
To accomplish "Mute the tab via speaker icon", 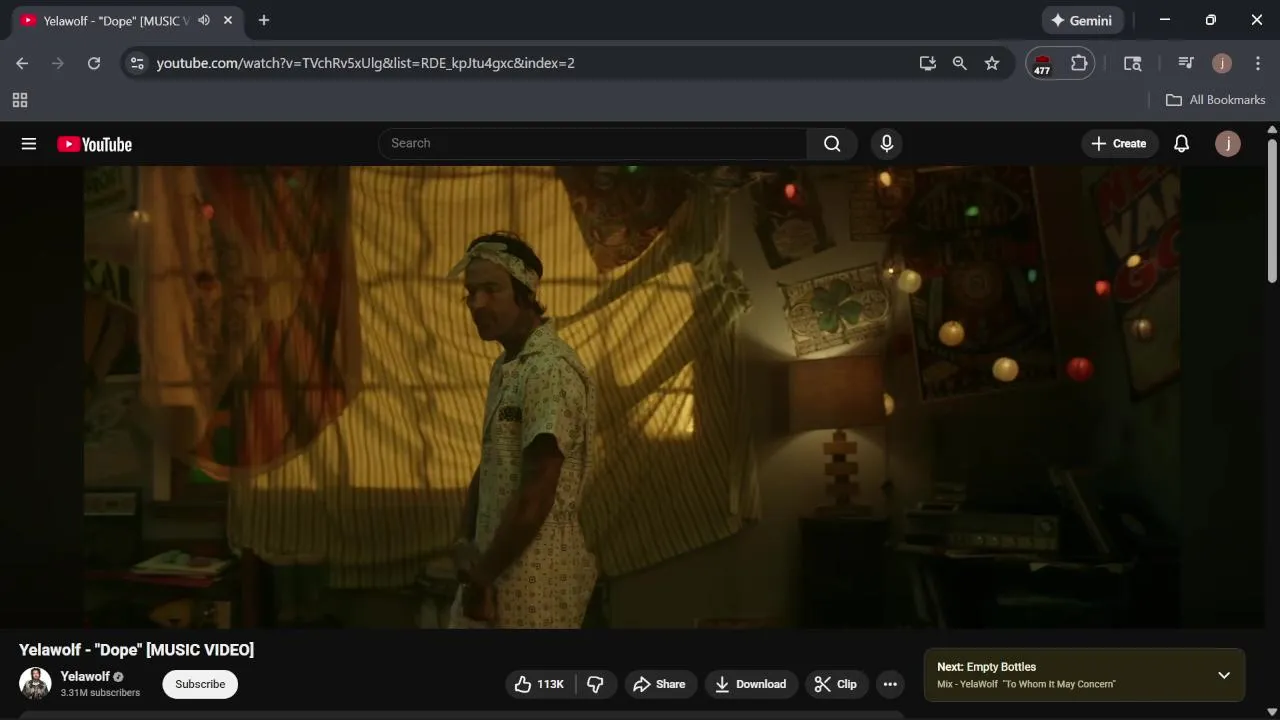I will [x=204, y=20].
